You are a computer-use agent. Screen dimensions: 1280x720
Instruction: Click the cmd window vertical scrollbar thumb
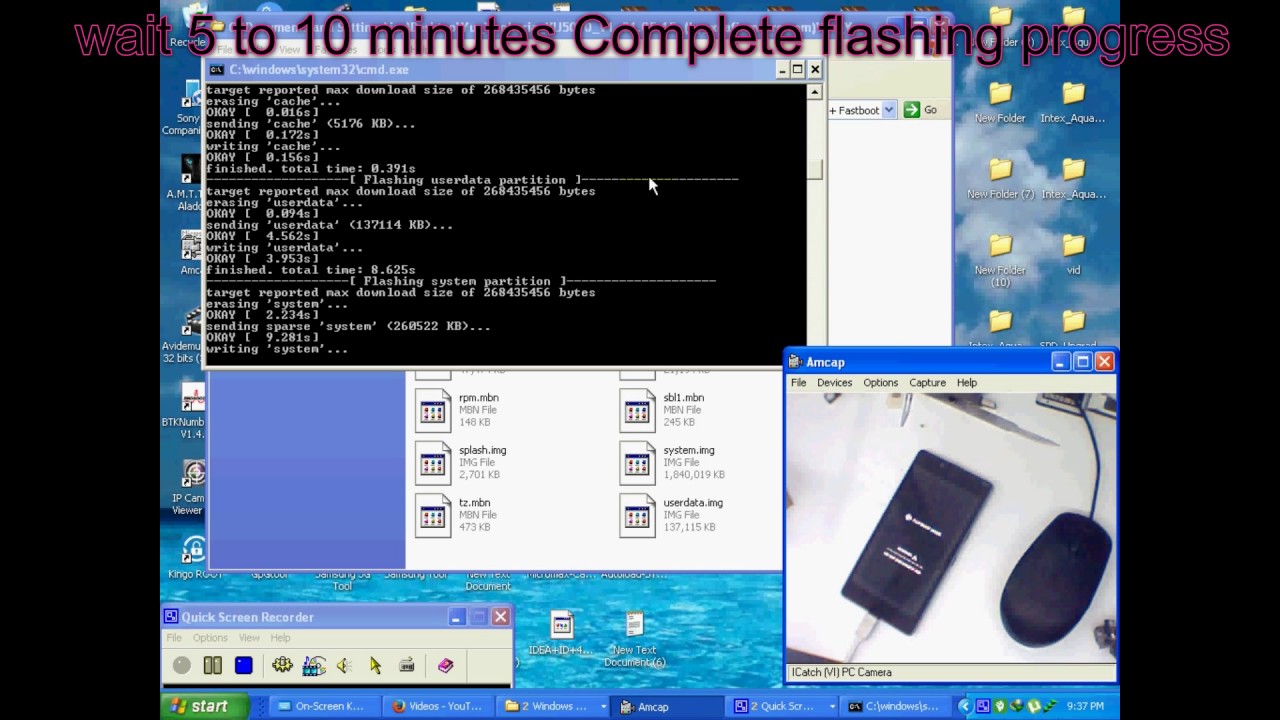815,170
